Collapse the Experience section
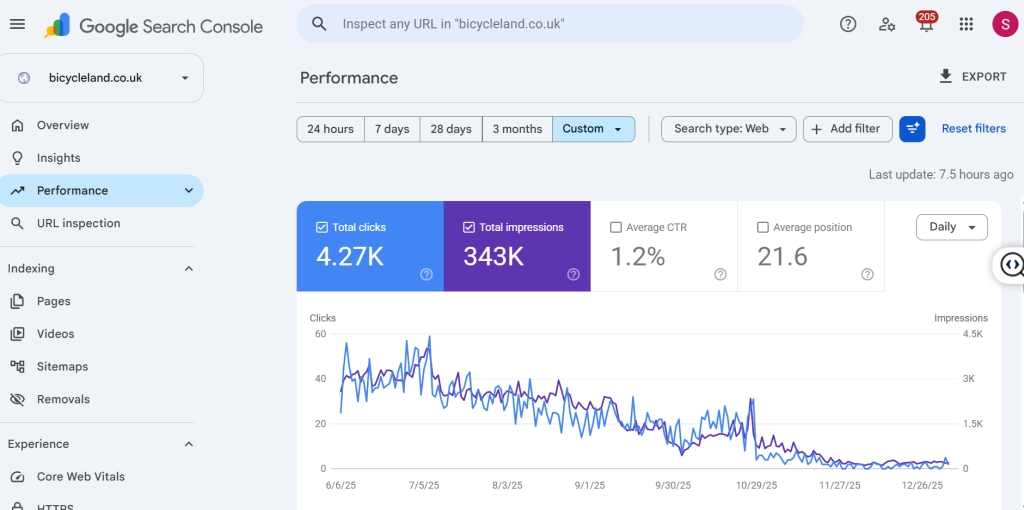Screen dimensions: 1024x510 coord(189,444)
